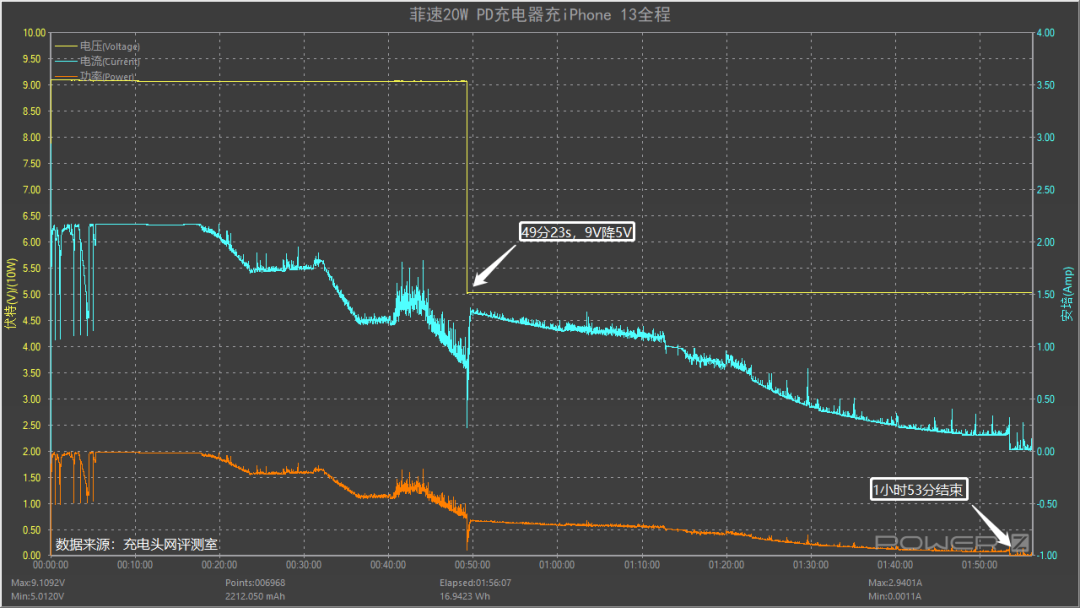
Task: Click the cyan Current legend line swatch
Action: tap(65, 61)
